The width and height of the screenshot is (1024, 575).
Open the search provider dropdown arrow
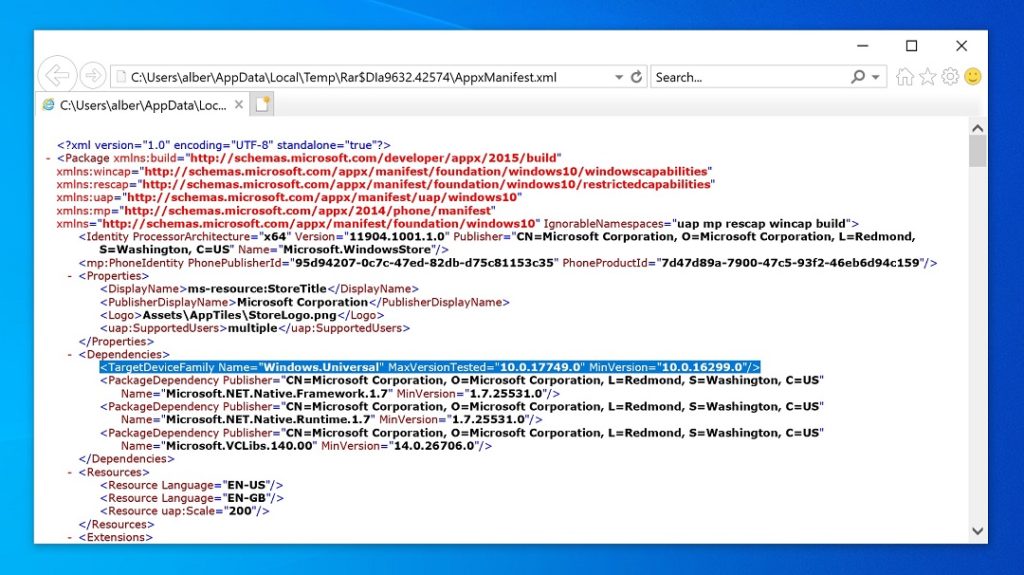tap(877, 77)
